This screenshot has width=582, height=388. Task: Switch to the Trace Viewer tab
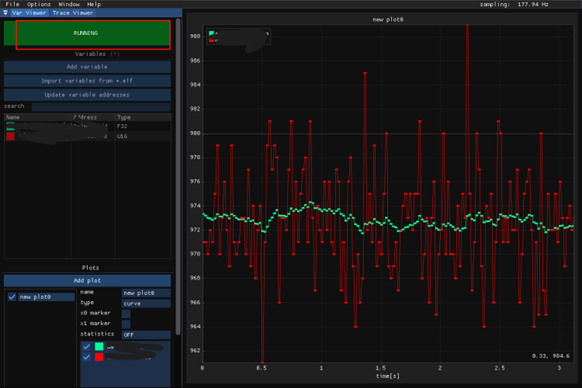click(73, 13)
